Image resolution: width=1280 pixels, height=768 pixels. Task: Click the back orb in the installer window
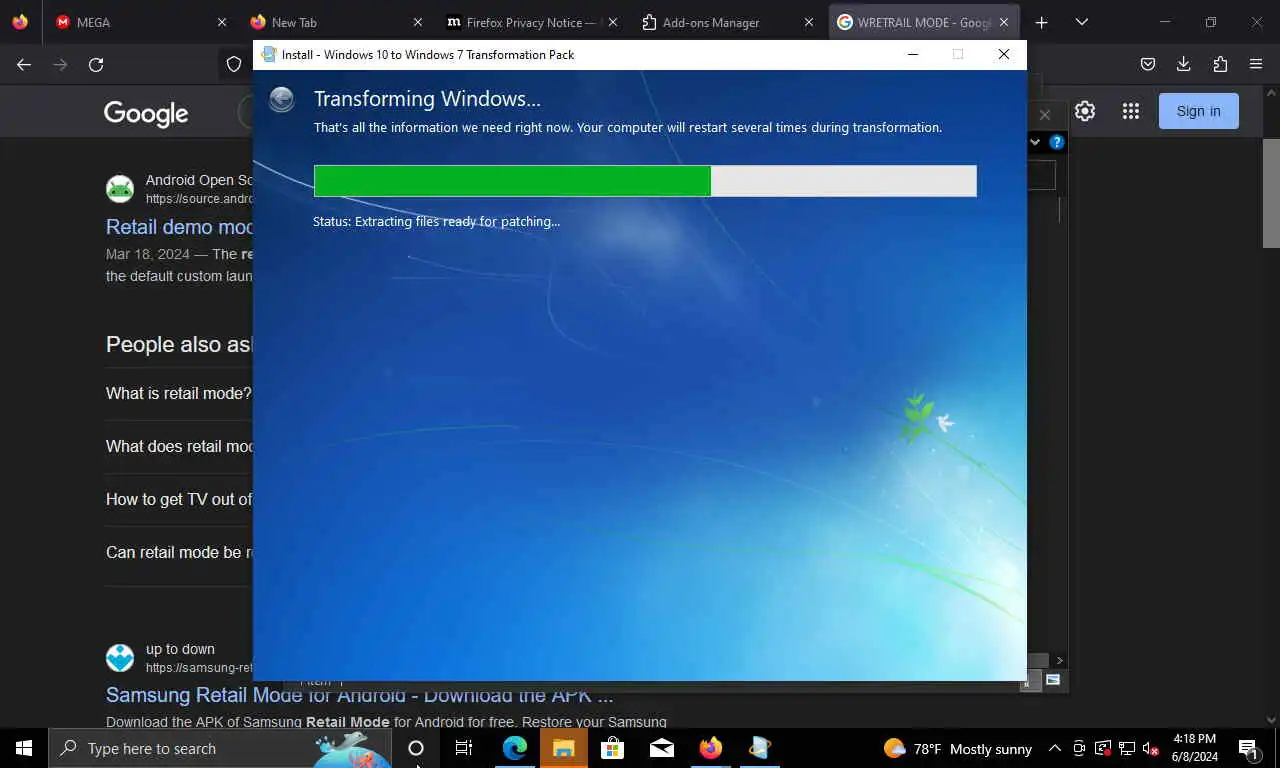click(x=282, y=99)
